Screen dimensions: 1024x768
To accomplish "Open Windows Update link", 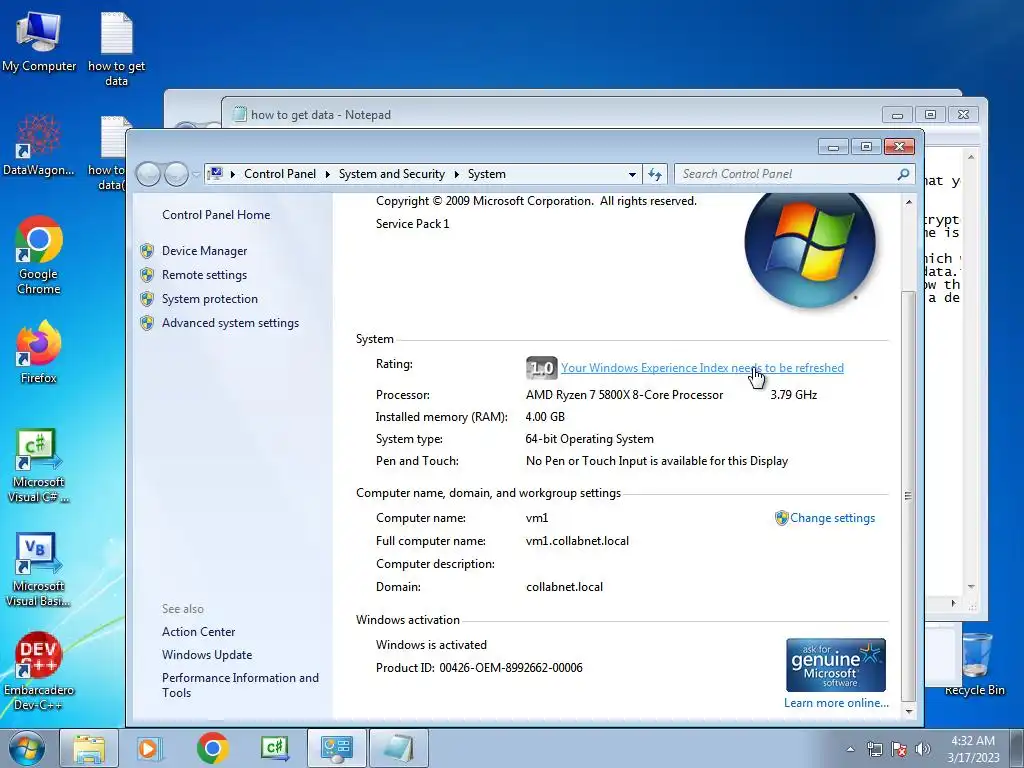I will (206, 654).
